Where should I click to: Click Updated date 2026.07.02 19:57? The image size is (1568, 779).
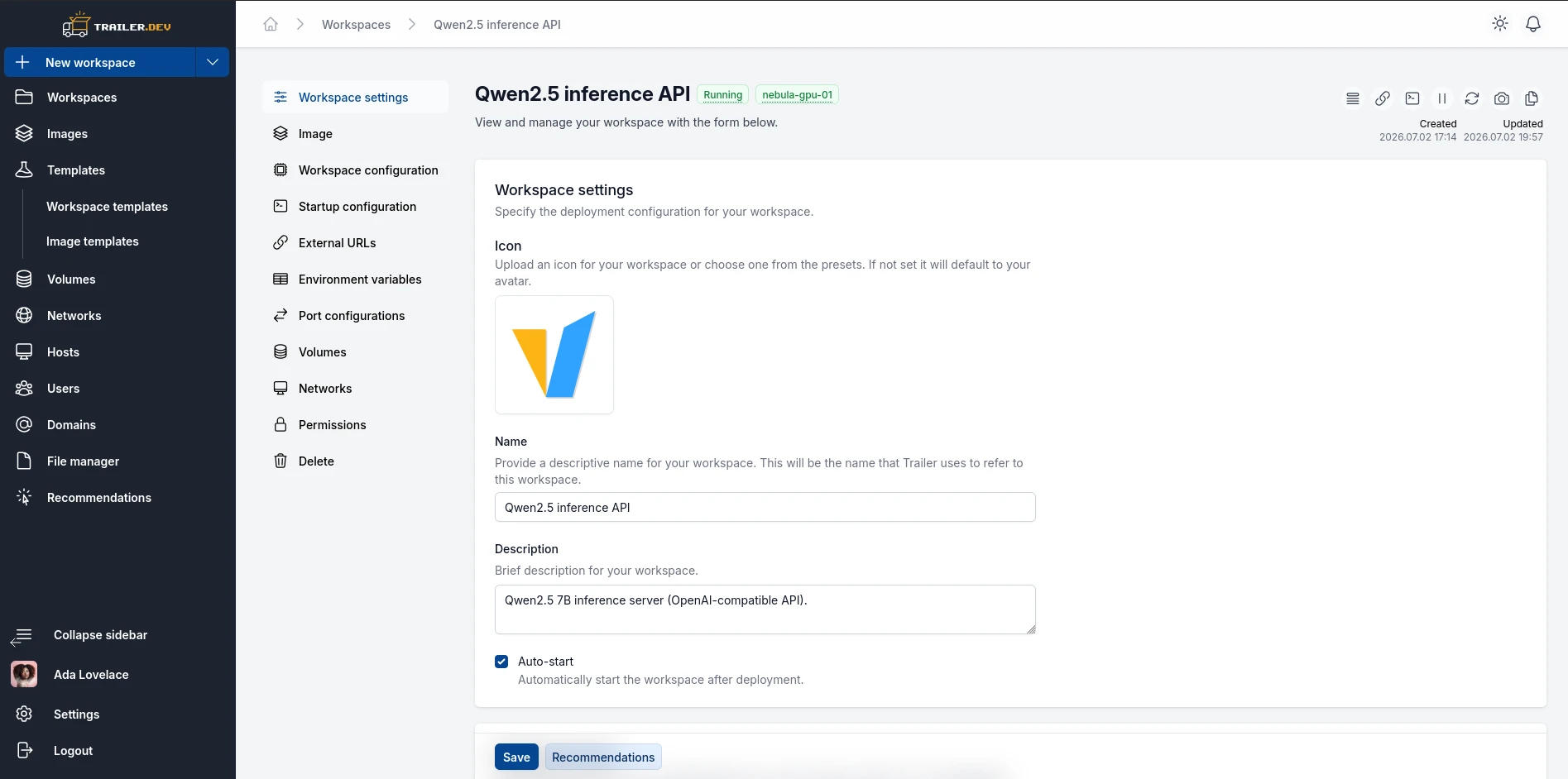point(1503,137)
